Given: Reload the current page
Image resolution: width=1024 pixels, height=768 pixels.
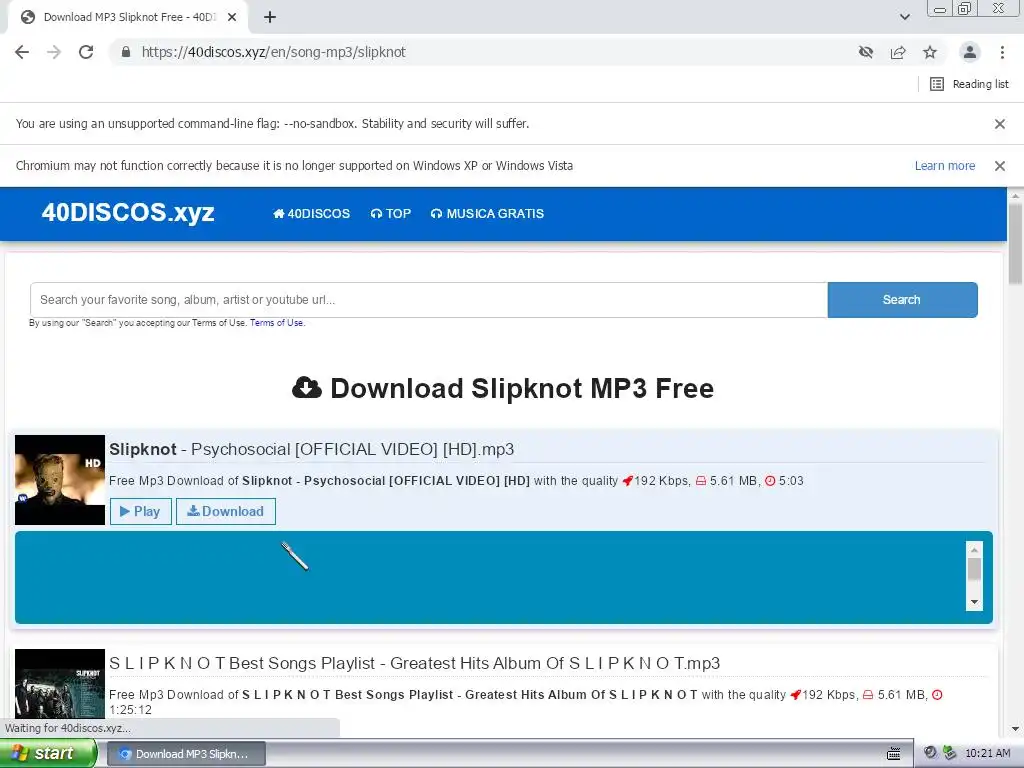Looking at the screenshot, I should pyautogui.click(x=86, y=52).
